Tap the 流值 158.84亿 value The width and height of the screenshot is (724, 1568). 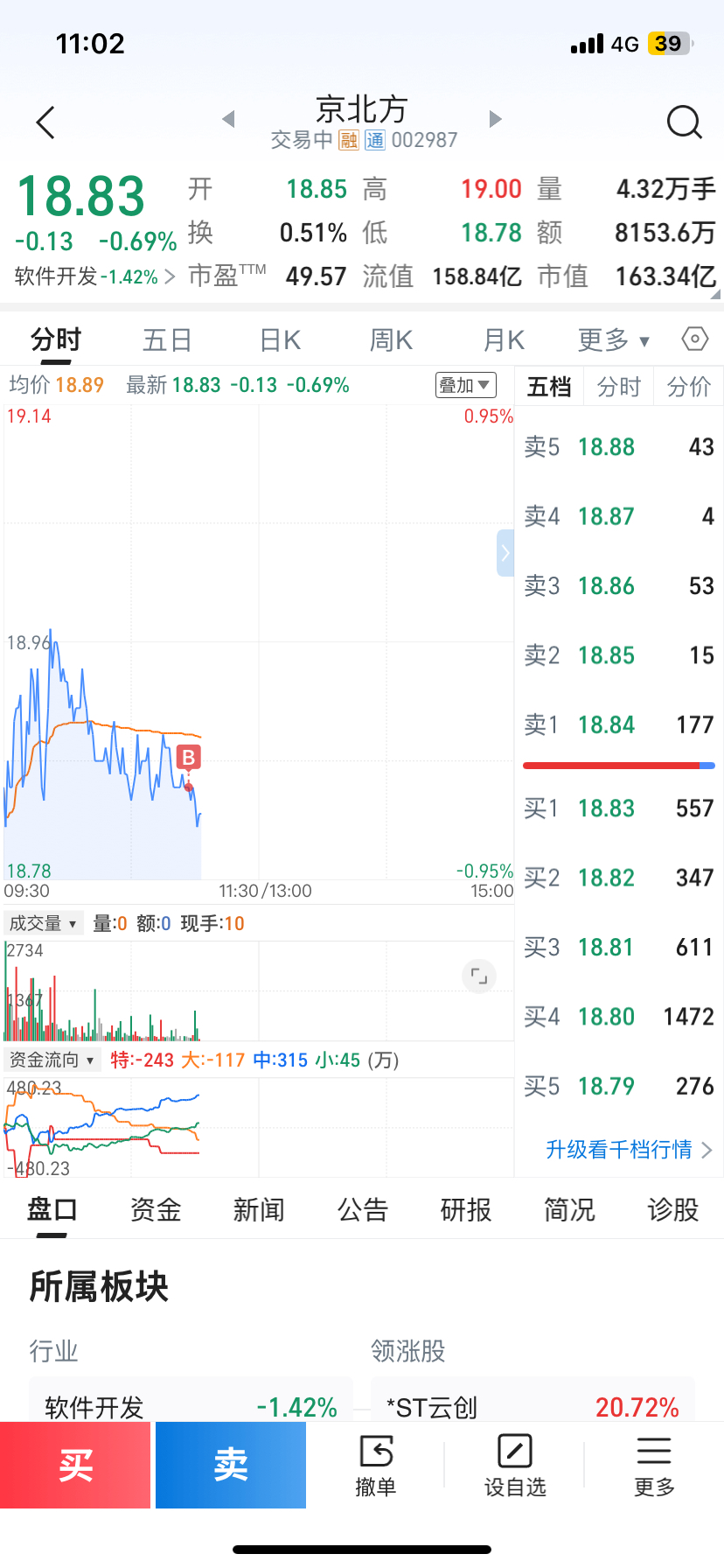click(477, 276)
